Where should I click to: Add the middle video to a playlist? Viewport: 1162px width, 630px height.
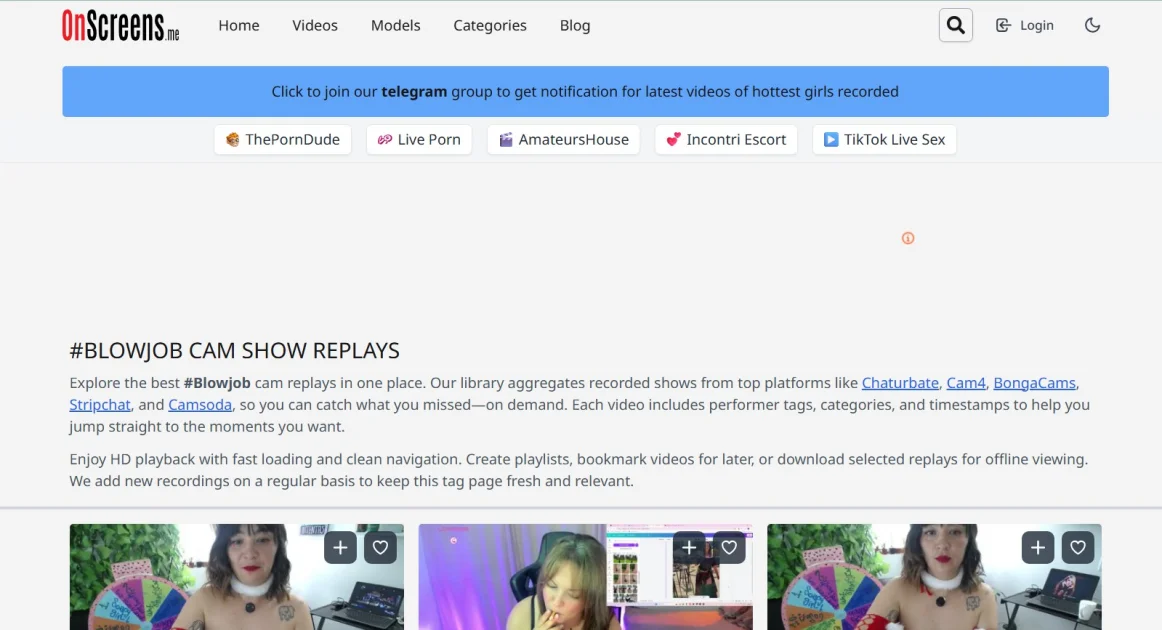coord(689,548)
